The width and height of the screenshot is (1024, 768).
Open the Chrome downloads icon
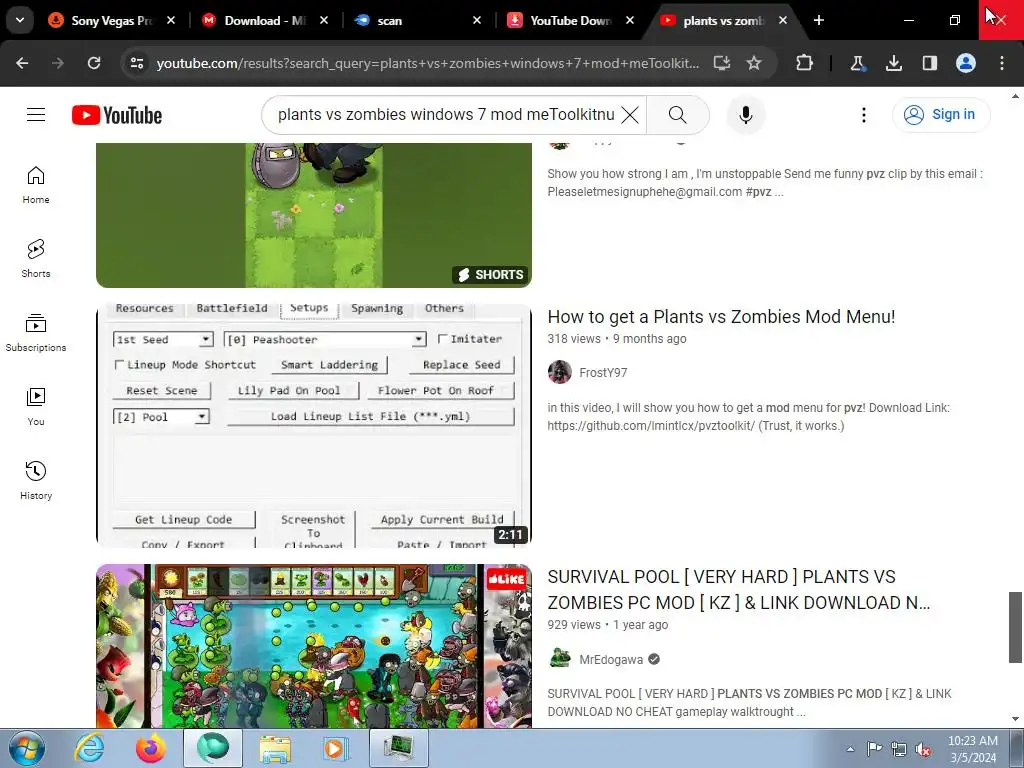tap(893, 63)
